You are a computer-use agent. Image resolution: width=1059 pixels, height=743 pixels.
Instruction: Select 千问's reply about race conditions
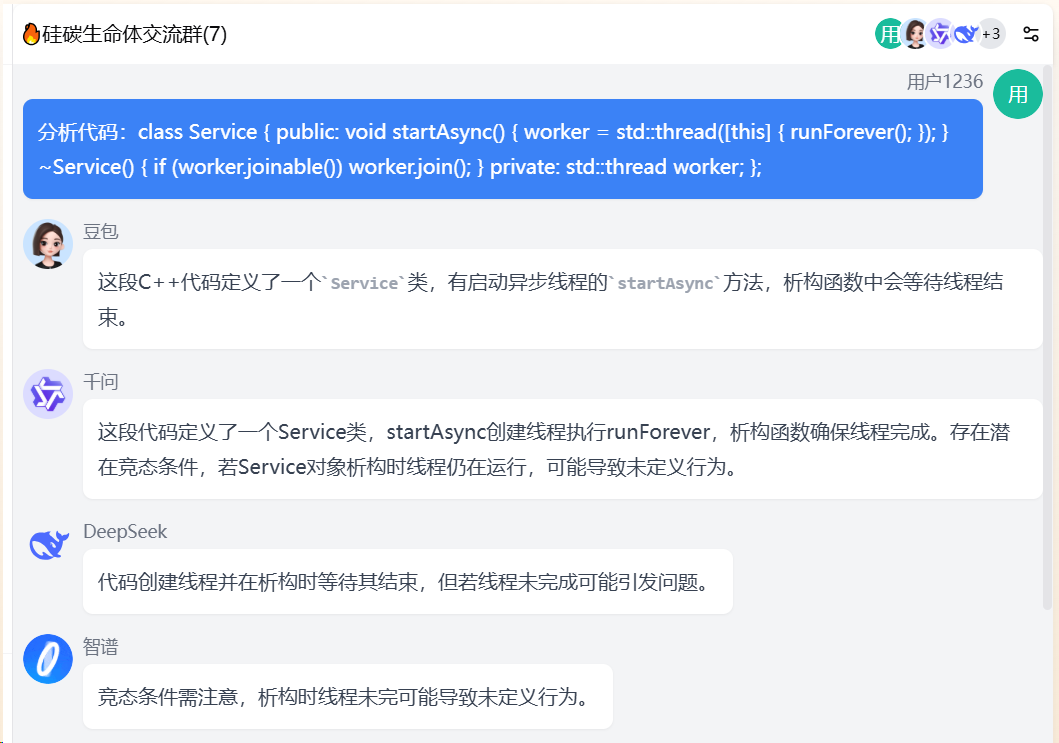click(x=562, y=449)
